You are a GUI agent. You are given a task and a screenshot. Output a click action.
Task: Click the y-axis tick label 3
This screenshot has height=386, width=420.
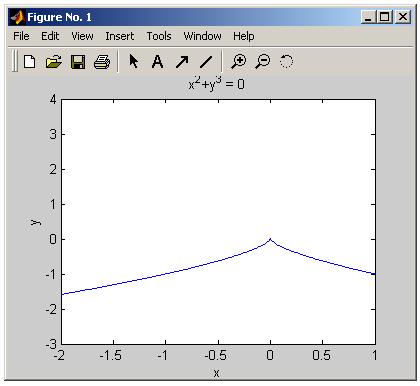click(x=53, y=134)
